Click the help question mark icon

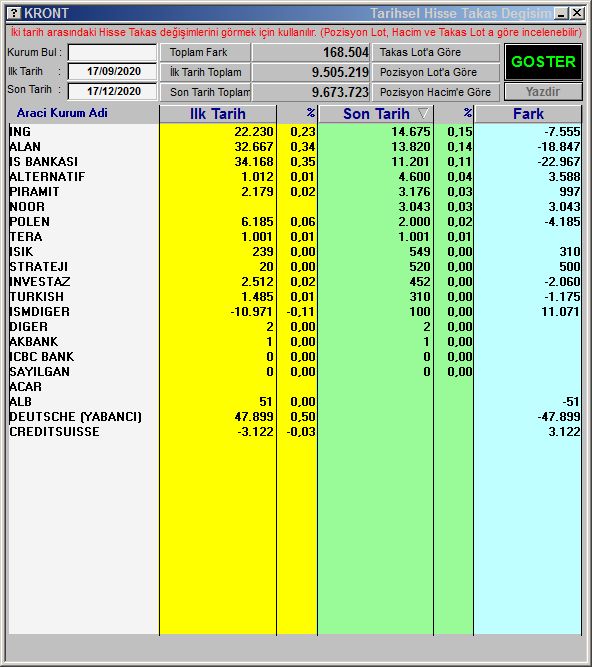click(14, 13)
